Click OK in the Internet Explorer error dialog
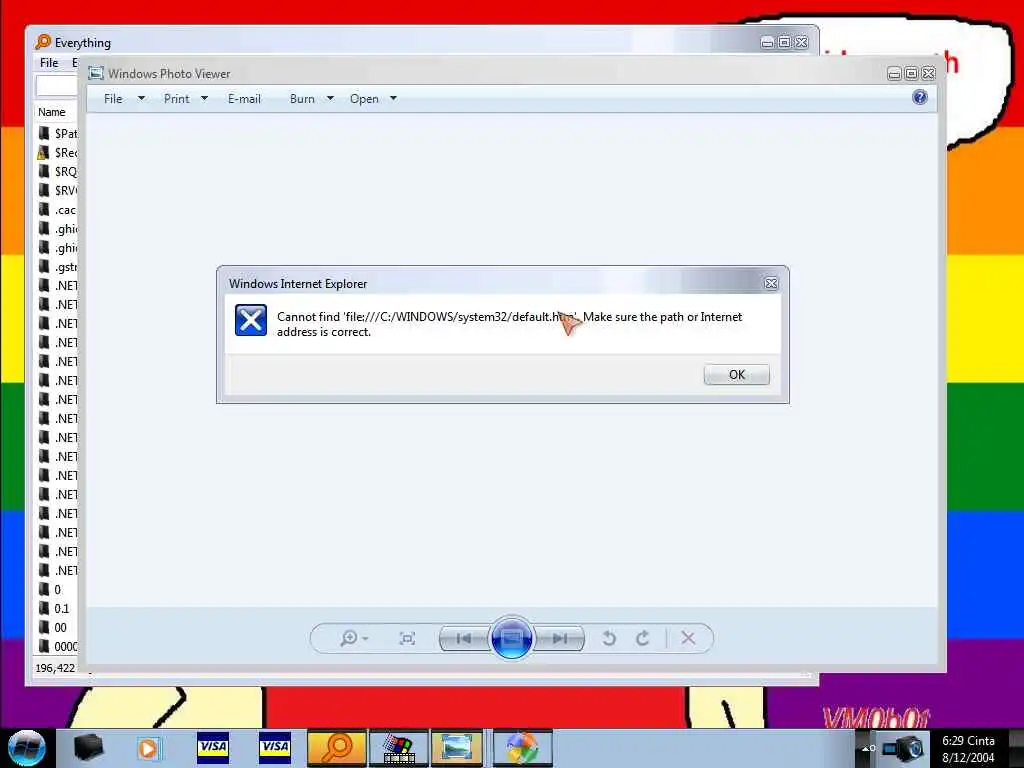This screenshot has height=768, width=1024. click(736, 374)
